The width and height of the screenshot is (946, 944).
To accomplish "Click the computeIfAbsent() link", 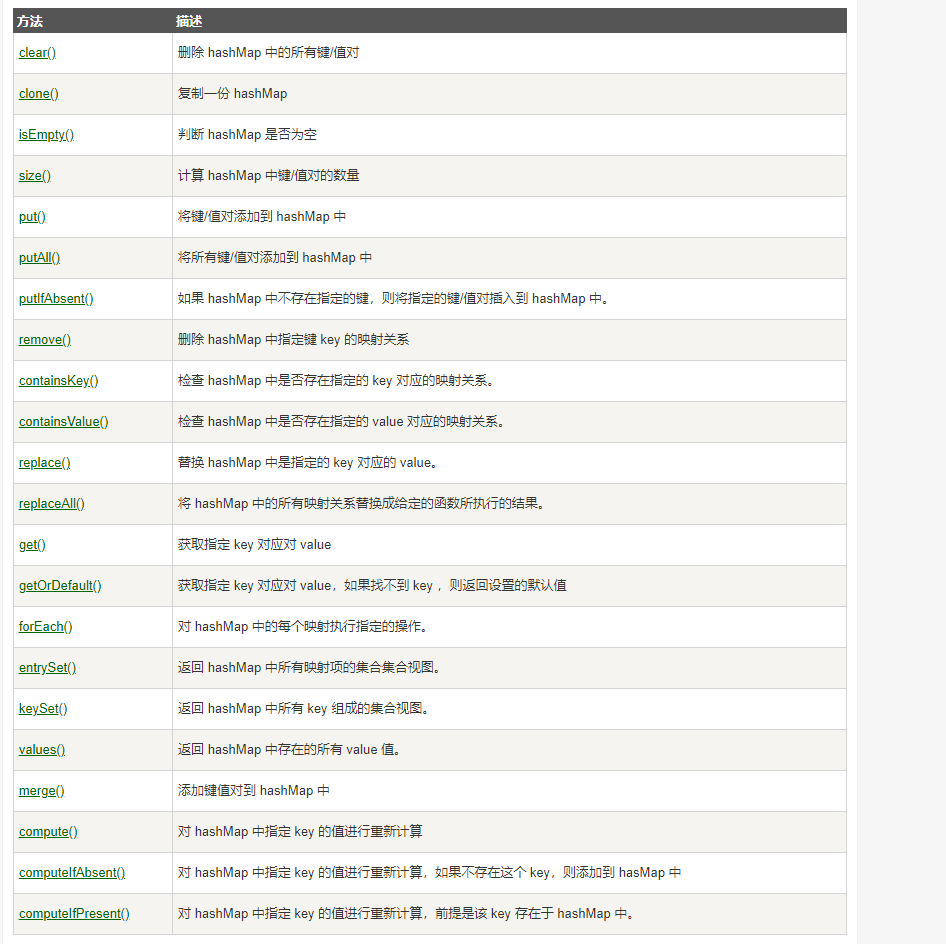I will pos(72,873).
